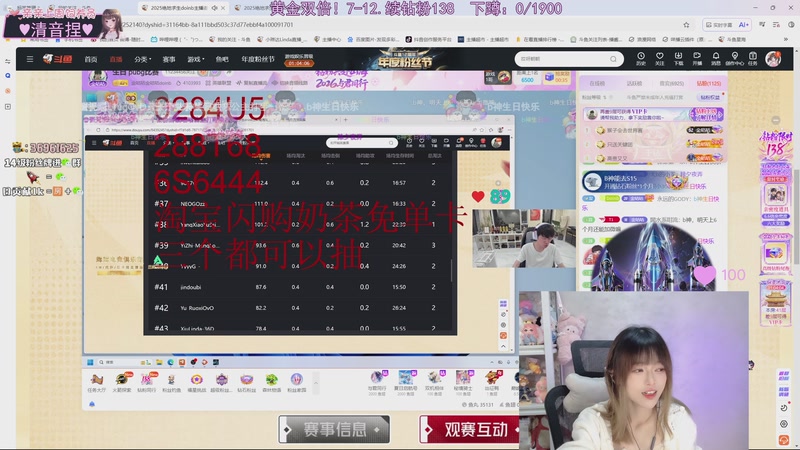This screenshot has height=450, width=800.
Task: Open the 粉丝钓鱼 icon
Action: (171, 383)
